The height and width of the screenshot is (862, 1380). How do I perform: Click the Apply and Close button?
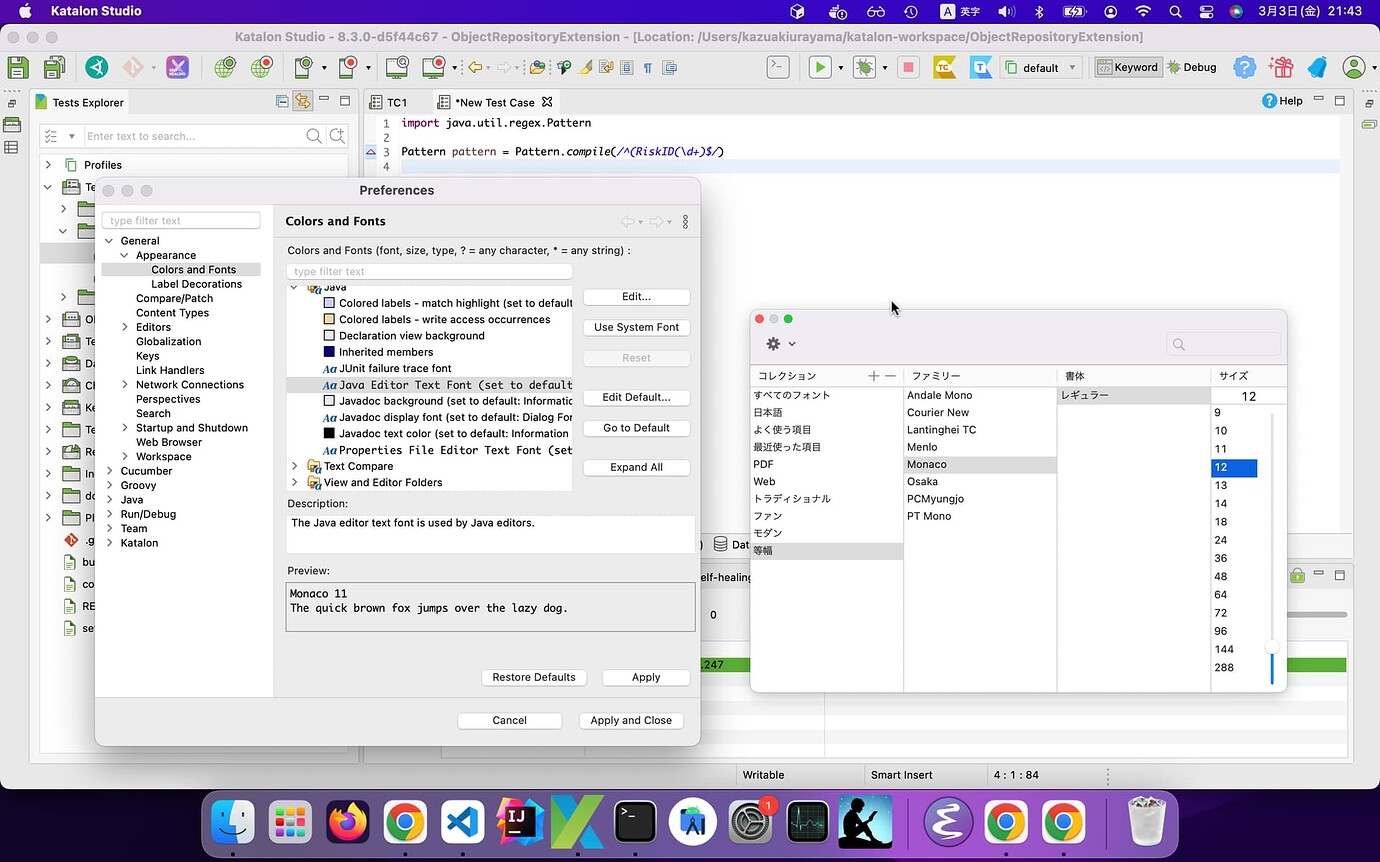pos(631,720)
